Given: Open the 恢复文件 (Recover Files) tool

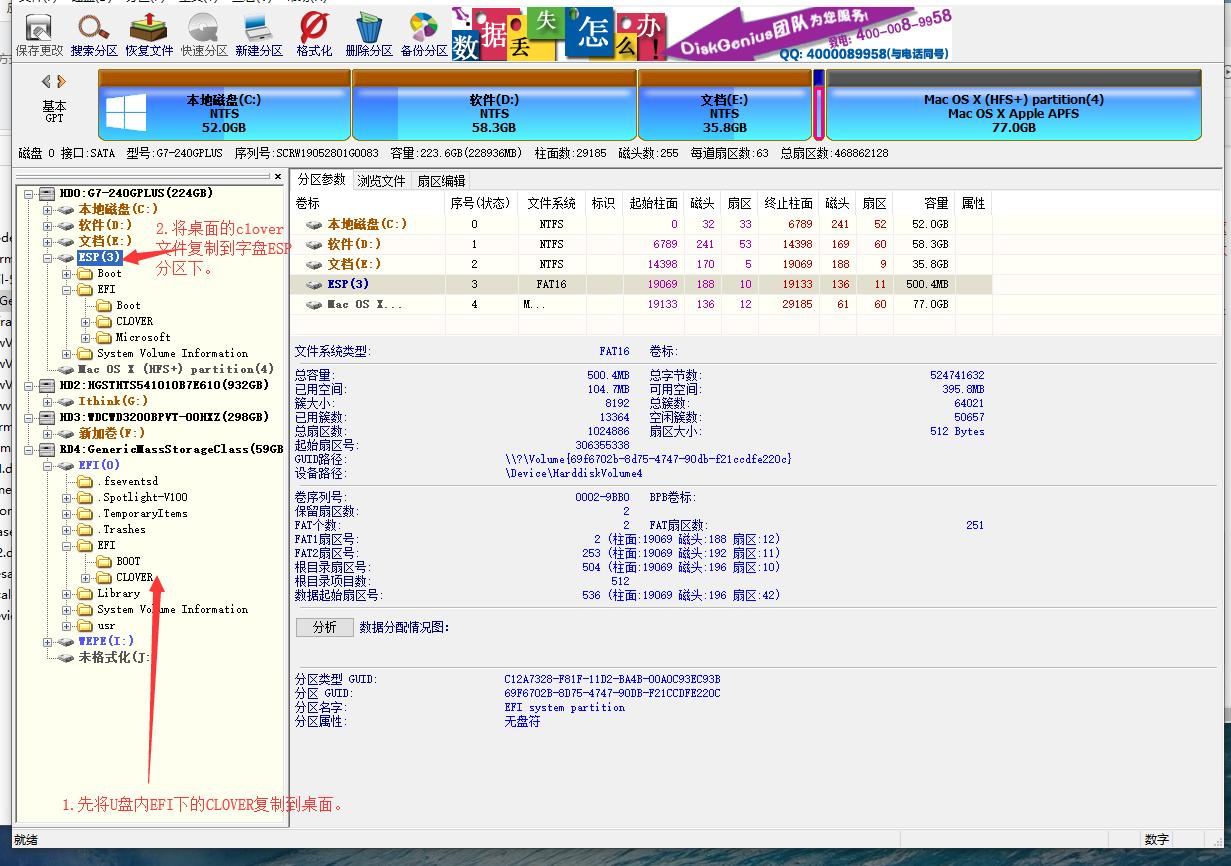Looking at the screenshot, I should (x=147, y=30).
